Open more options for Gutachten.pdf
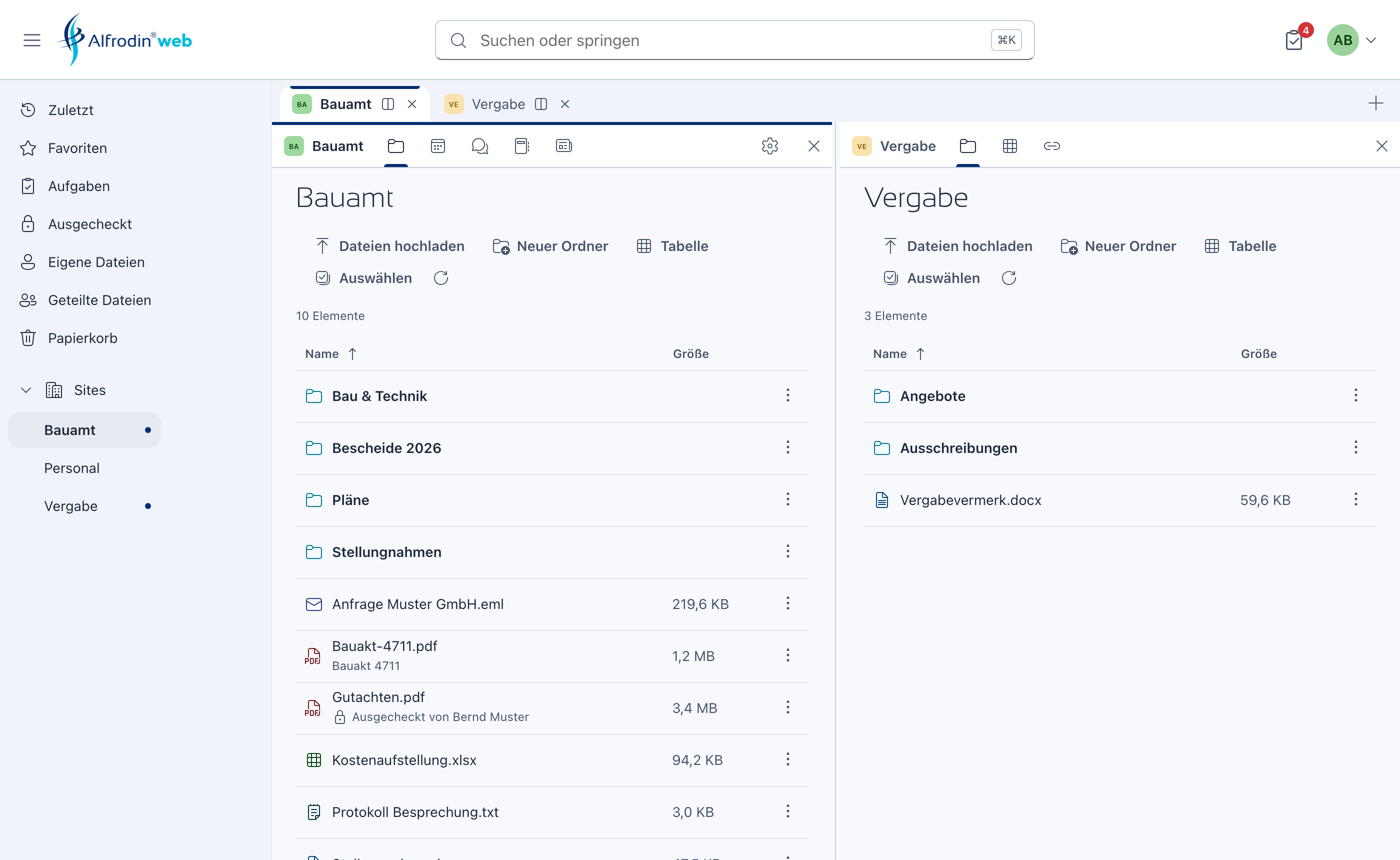The height and width of the screenshot is (860, 1400). click(787, 707)
